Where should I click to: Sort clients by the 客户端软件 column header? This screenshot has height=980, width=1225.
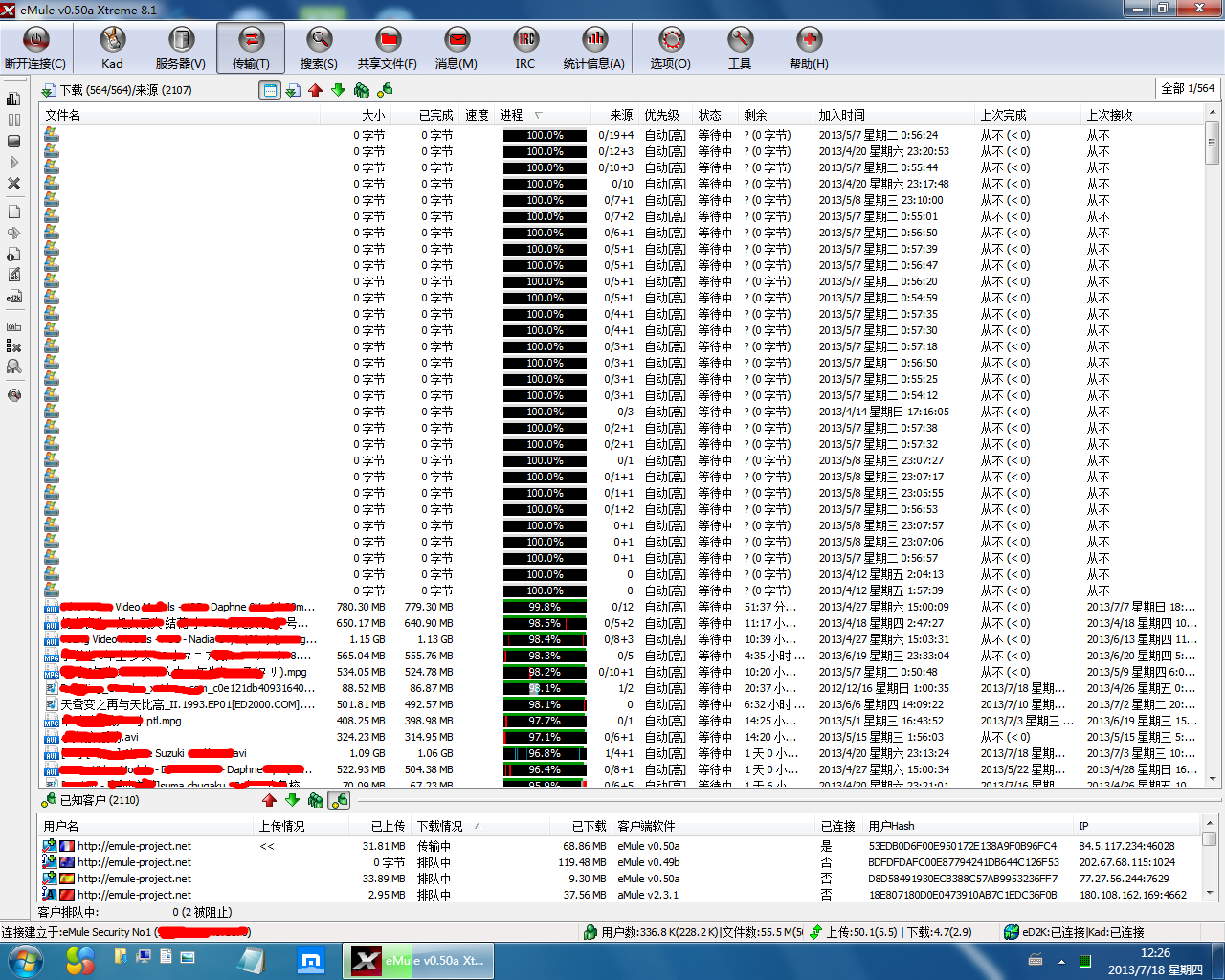(714, 826)
